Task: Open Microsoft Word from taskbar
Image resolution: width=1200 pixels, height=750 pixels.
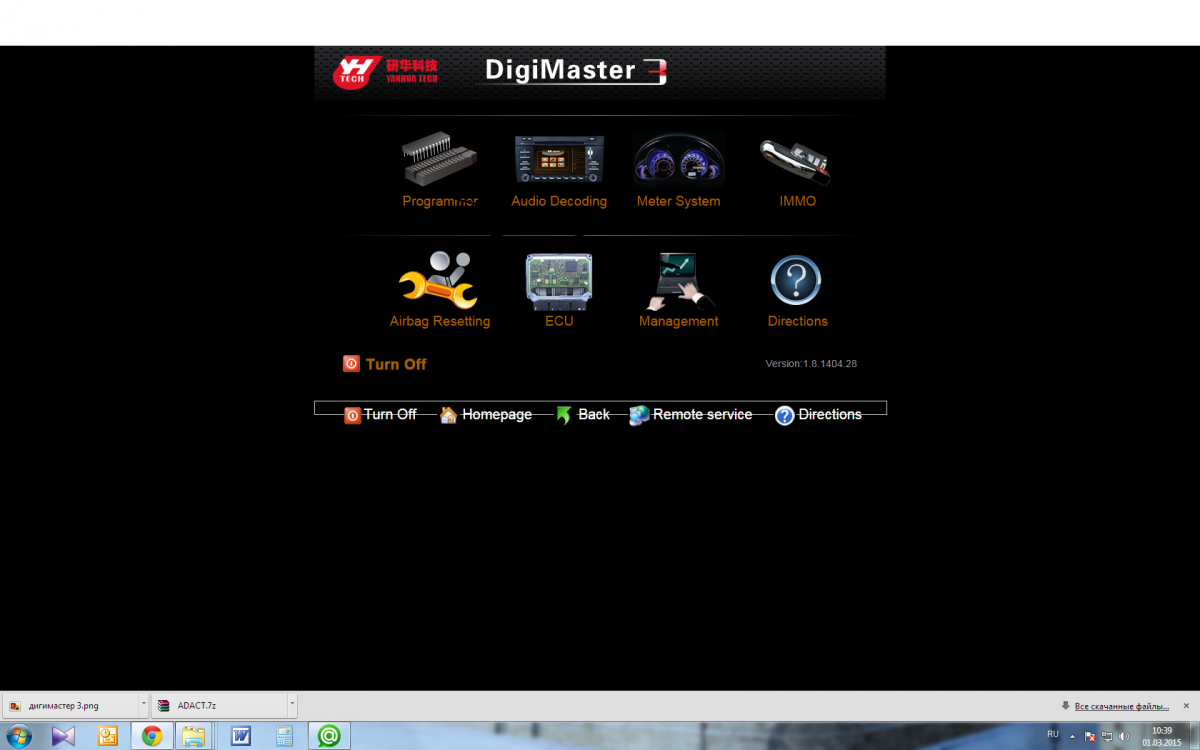Action: [x=241, y=736]
